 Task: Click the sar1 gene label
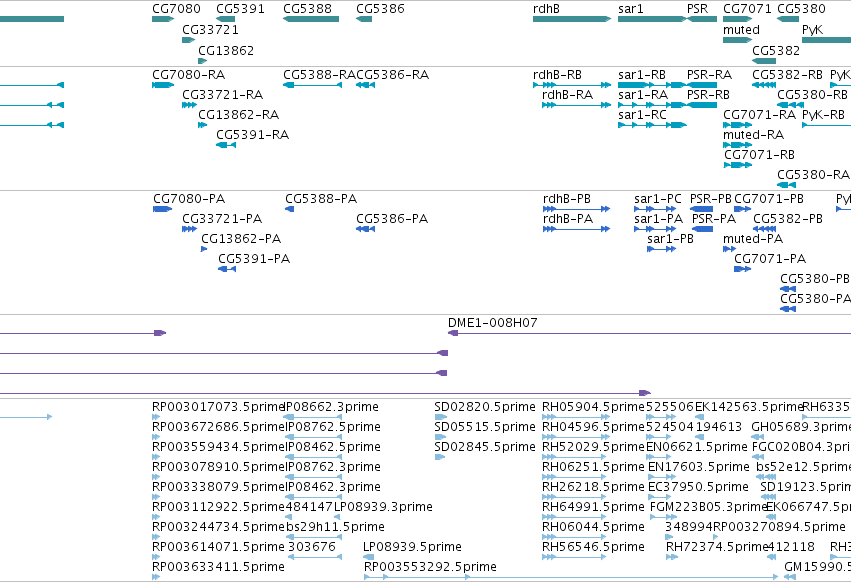point(631,9)
